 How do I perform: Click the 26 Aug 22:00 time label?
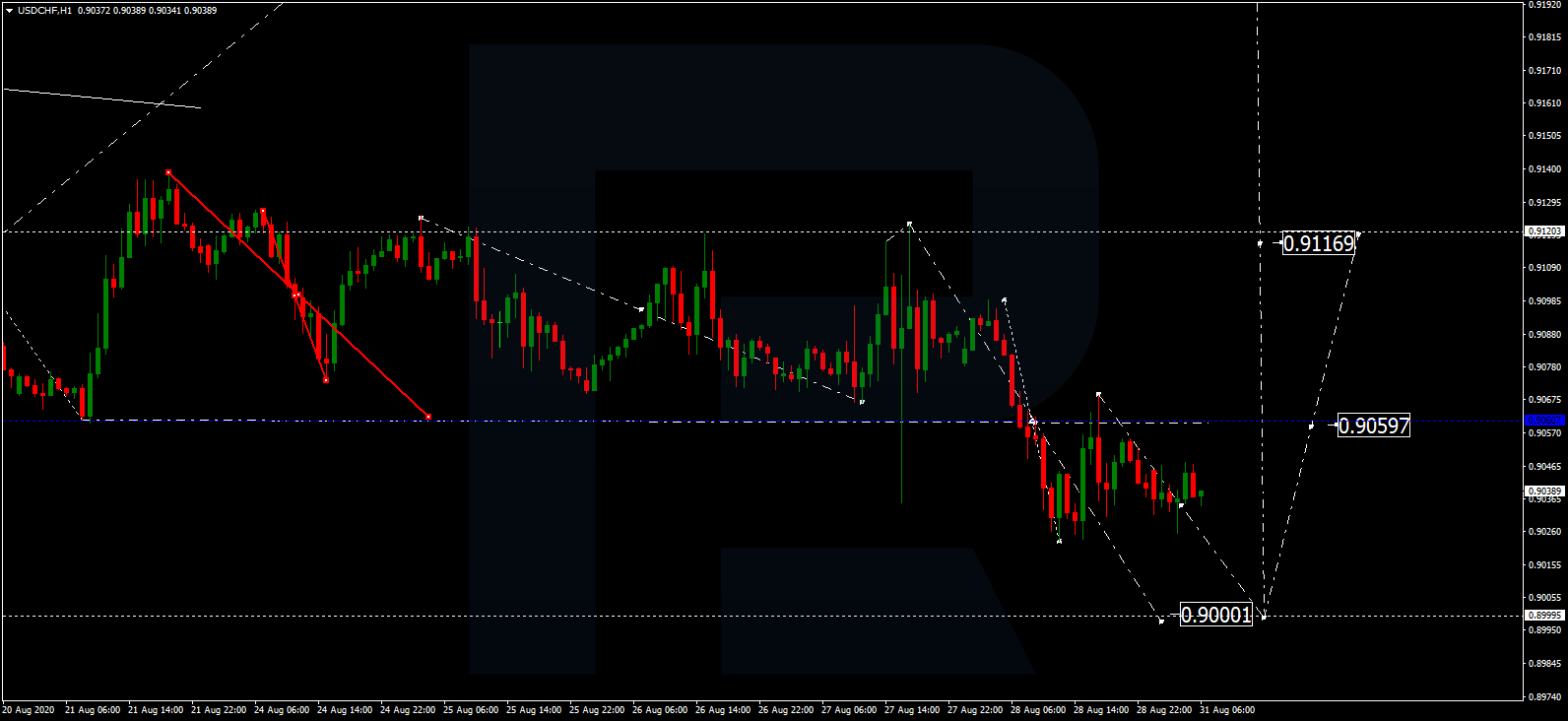coord(786,710)
